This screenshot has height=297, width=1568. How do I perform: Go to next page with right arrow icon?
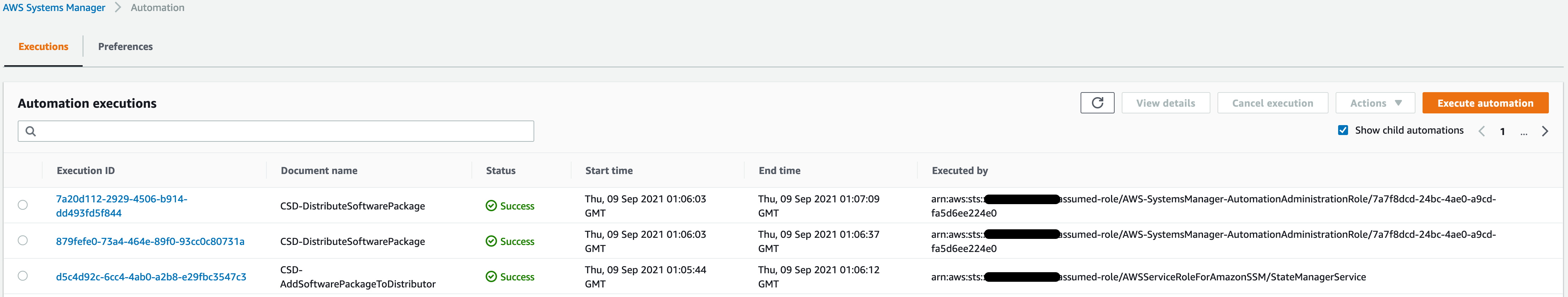tap(1546, 130)
